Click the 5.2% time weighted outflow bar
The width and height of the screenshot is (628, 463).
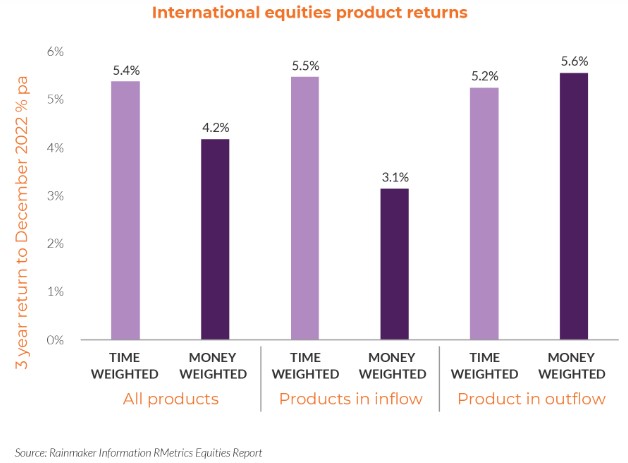click(x=485, y=214)
